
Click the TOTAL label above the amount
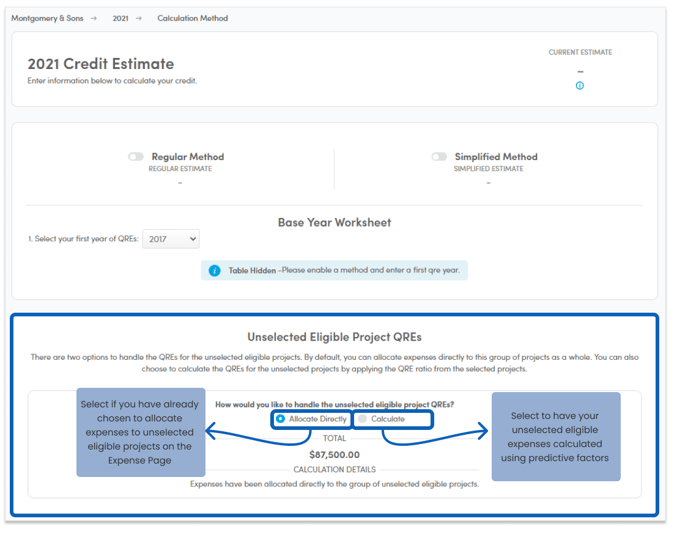tap(334, 438)
